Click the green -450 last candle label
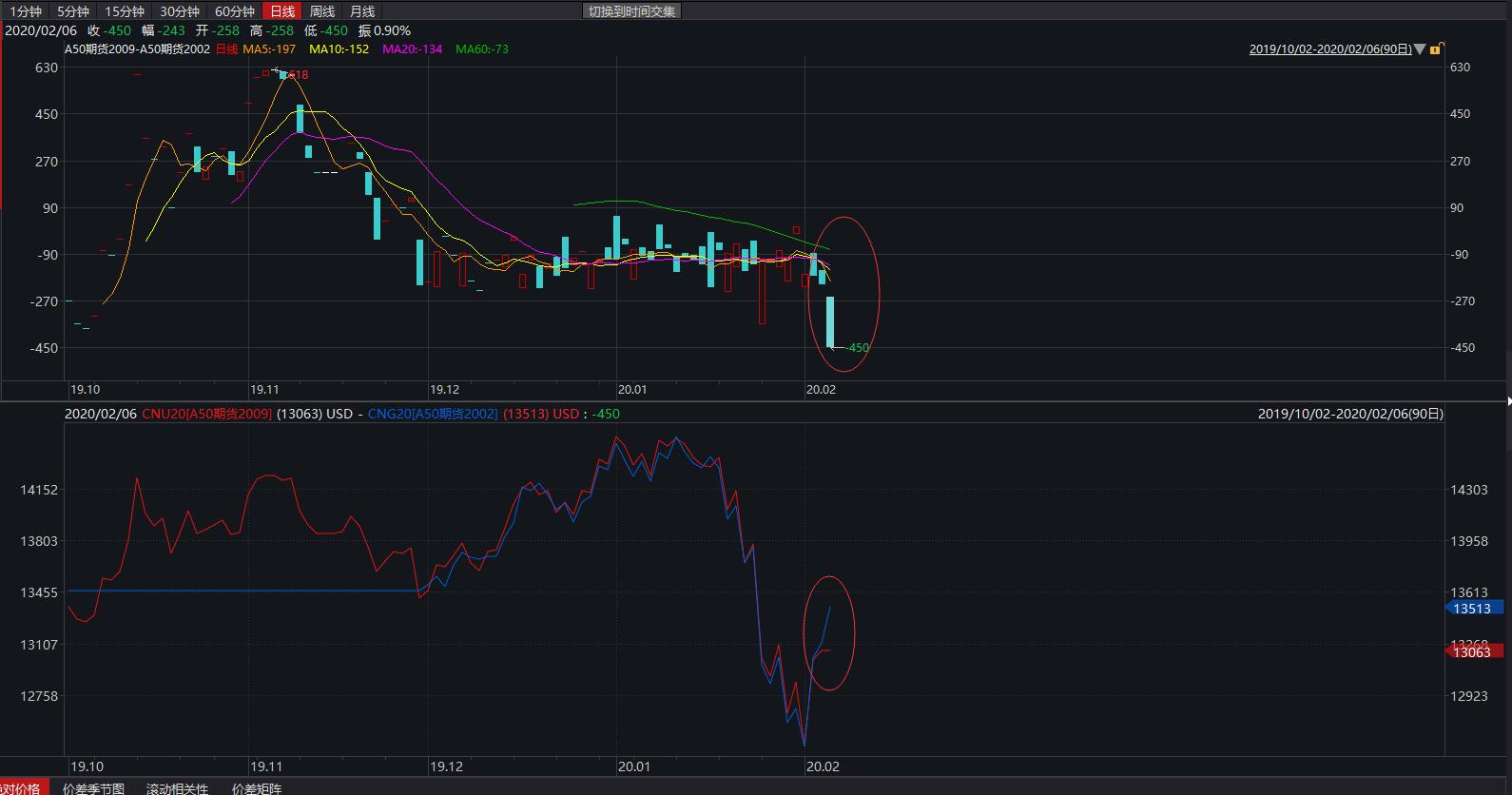The width and height of the screenshot is (1512, 795). click(x=858, y=348)
